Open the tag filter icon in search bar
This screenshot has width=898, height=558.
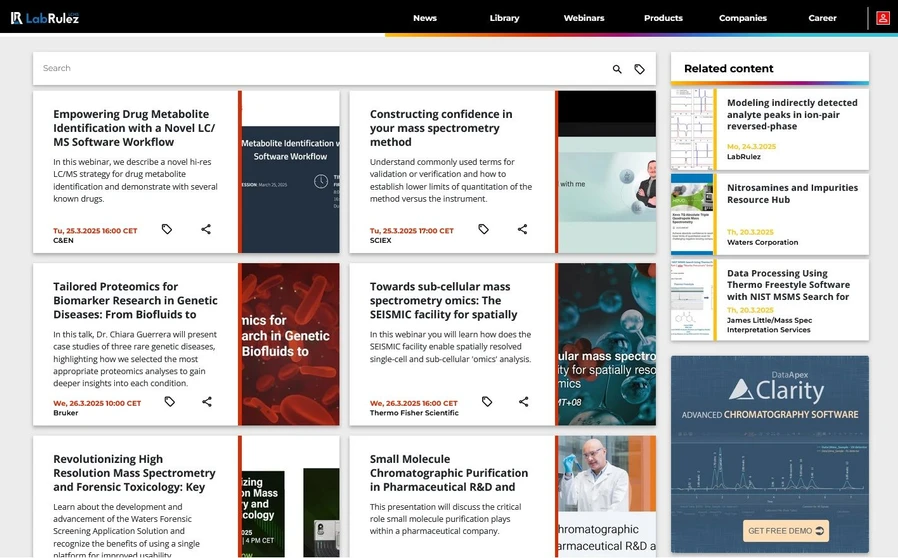coord(640,69)
